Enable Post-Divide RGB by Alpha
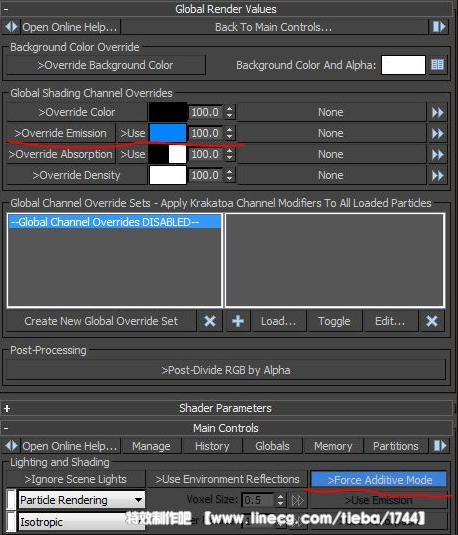The image size is (458, 535). pyautogui.click(x=226, y=370)
